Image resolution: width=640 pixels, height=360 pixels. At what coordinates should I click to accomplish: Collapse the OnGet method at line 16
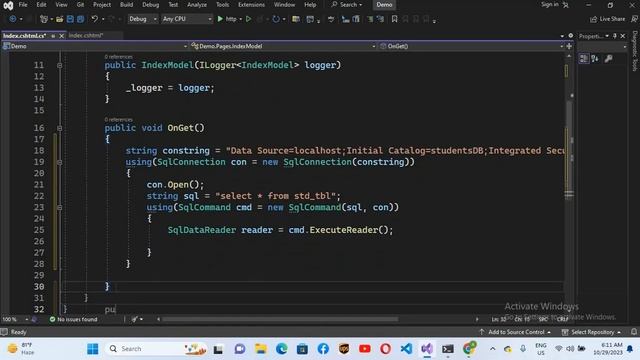(60, 128)
